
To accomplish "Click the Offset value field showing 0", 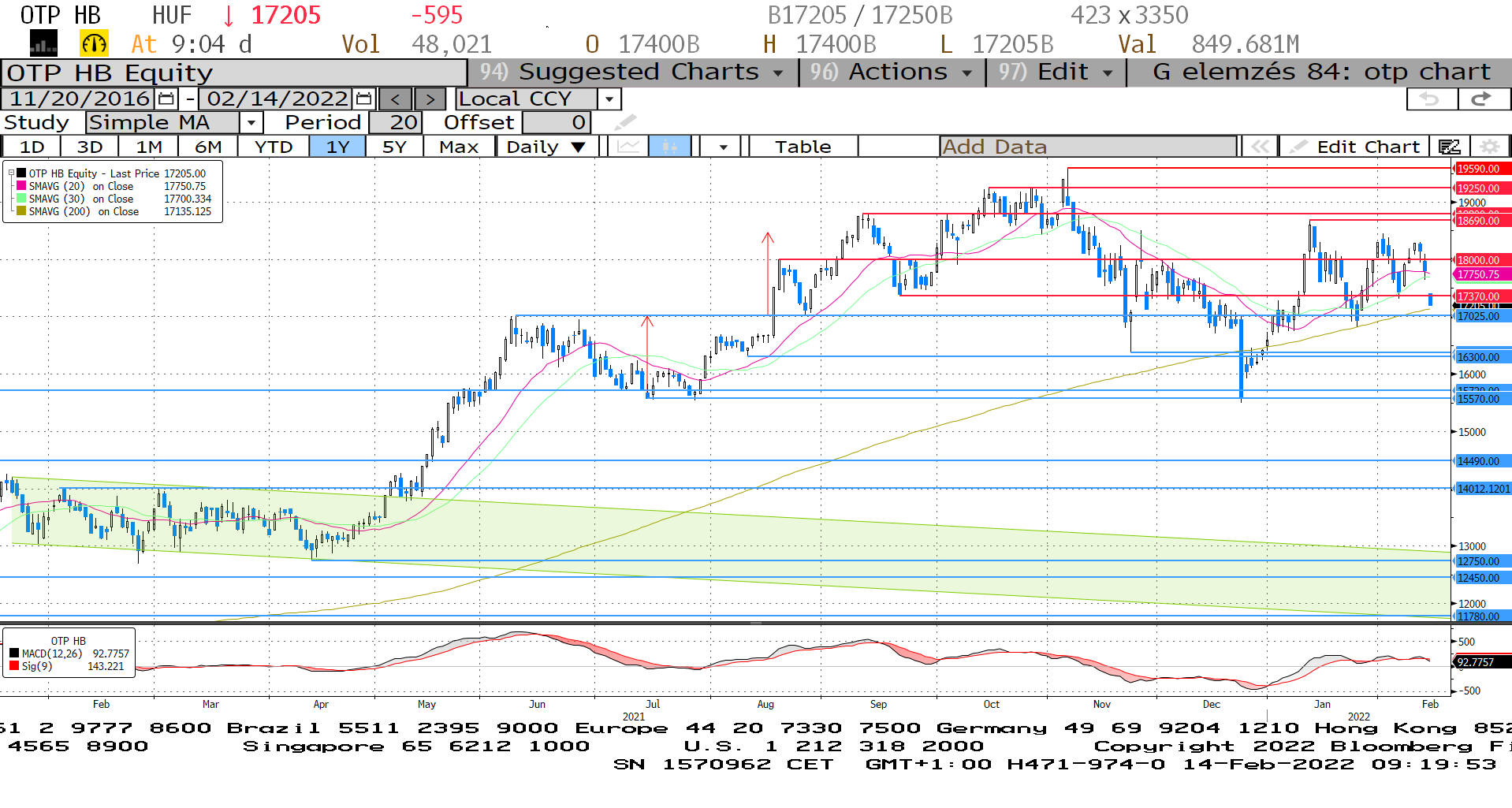I will (557, 123).
